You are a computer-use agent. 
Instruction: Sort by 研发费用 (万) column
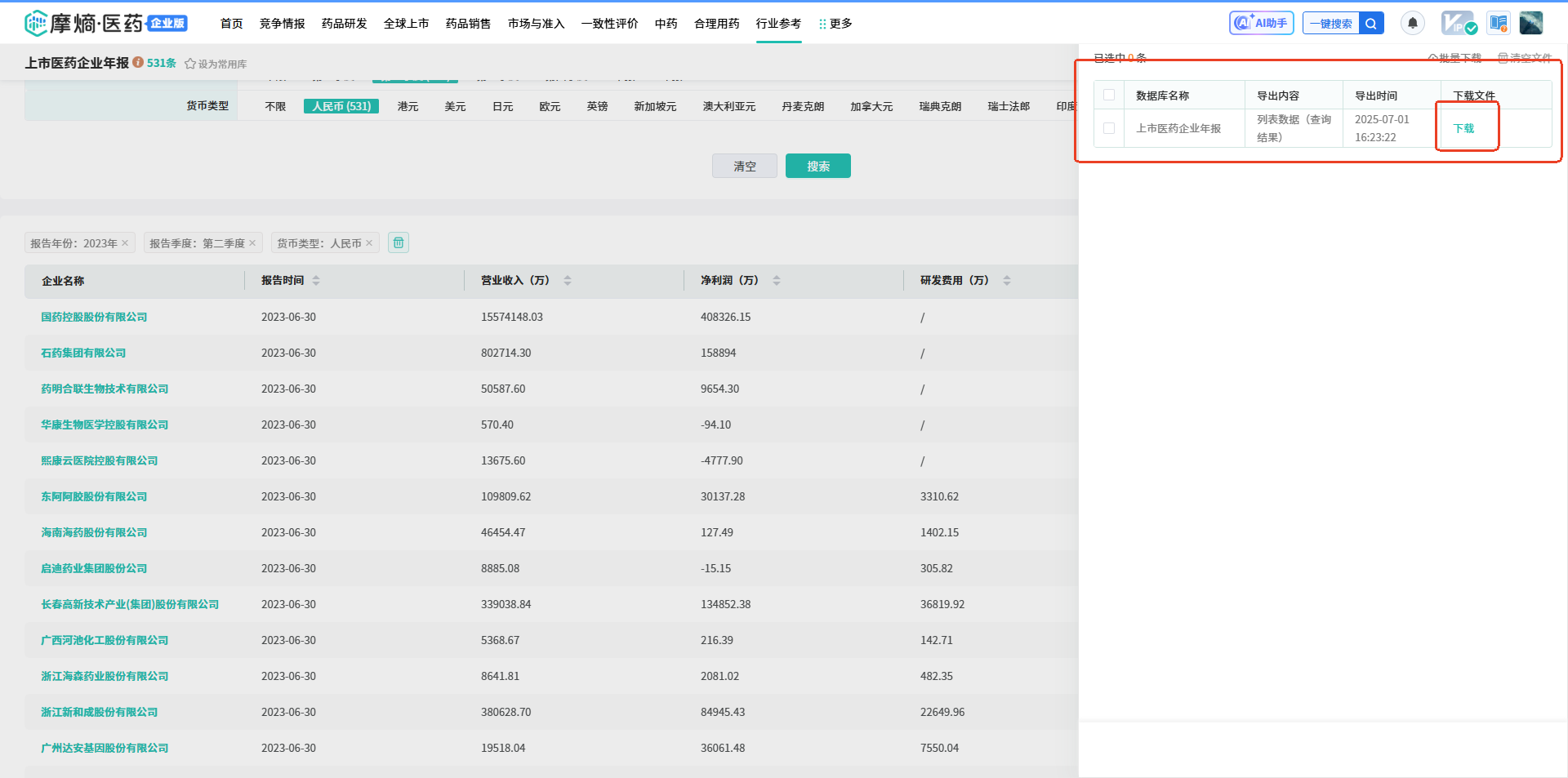click(x=1007, y=280)
